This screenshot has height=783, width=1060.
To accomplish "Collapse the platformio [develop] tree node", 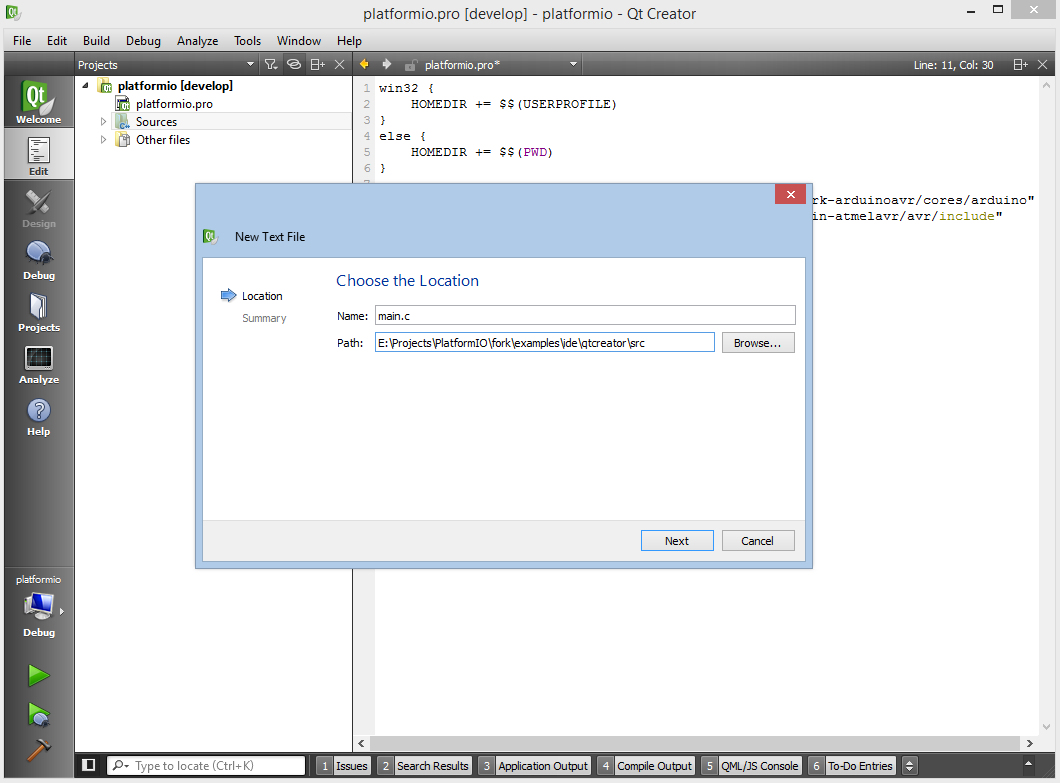I will click(x=85, y=85).
